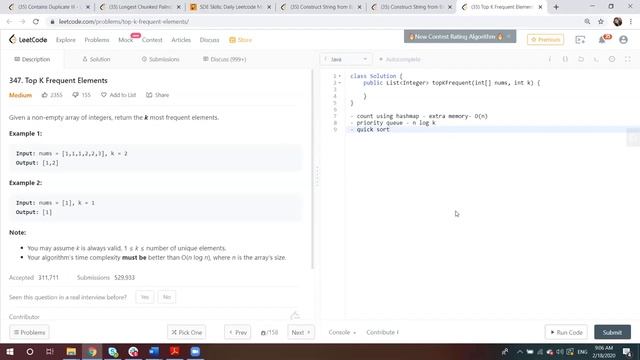Open Mock in the navigation bar

click(x=125, y=40)
